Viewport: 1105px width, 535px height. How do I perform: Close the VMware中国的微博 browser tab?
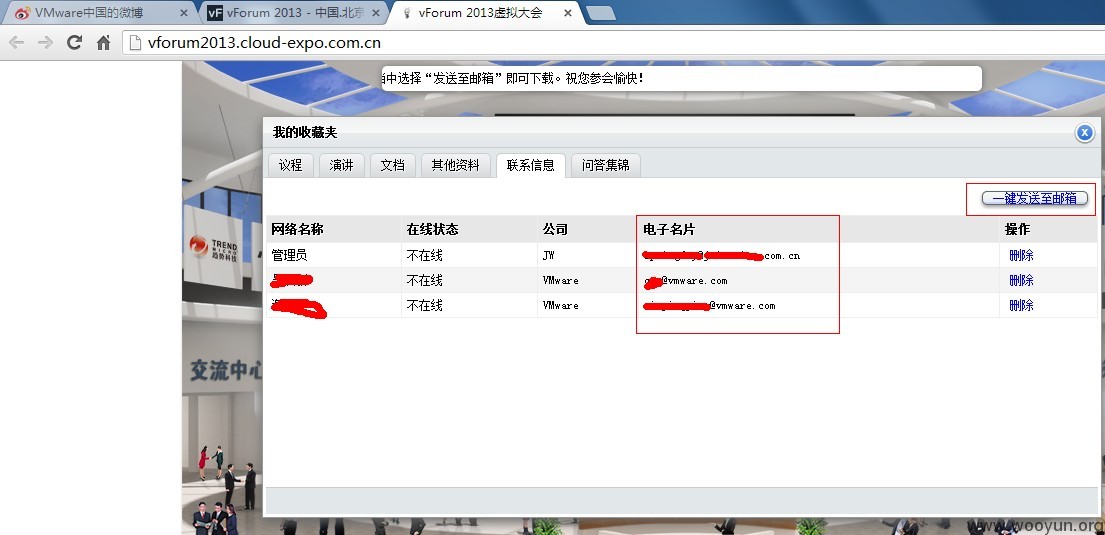pos(184,13)
